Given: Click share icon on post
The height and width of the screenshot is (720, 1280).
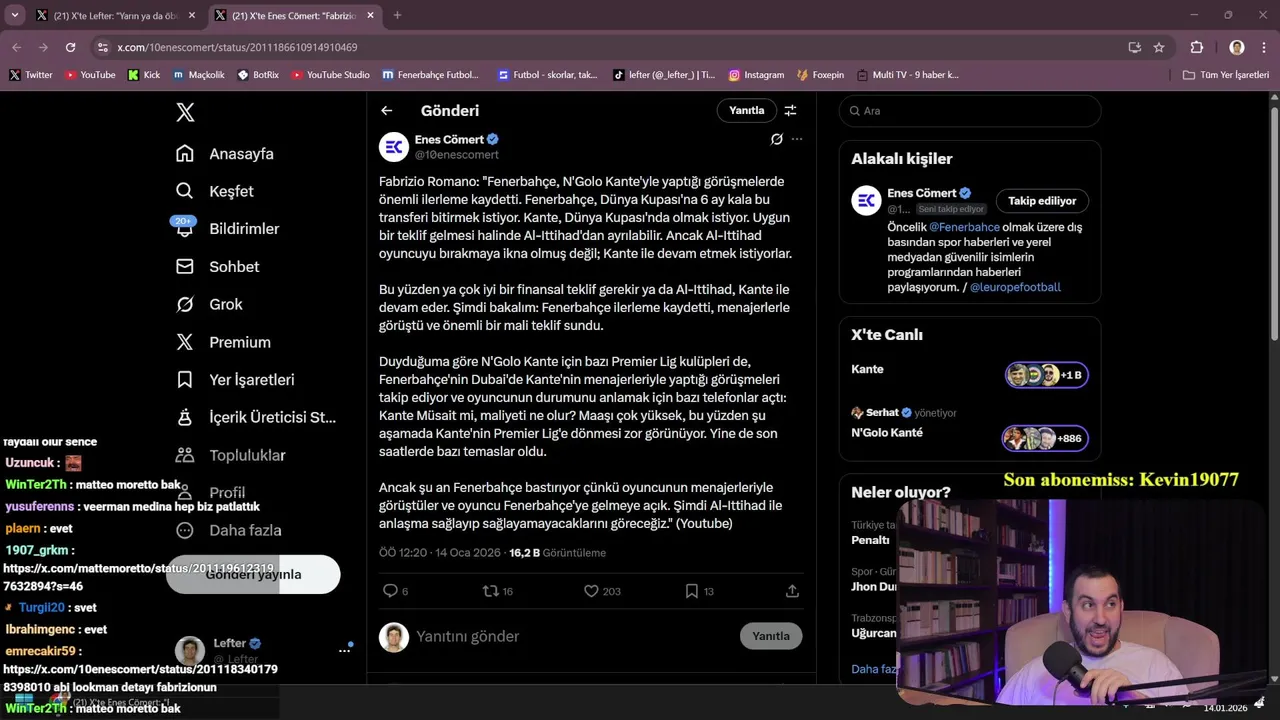Looking at the screenshot, I should click(x=792, y=591).
